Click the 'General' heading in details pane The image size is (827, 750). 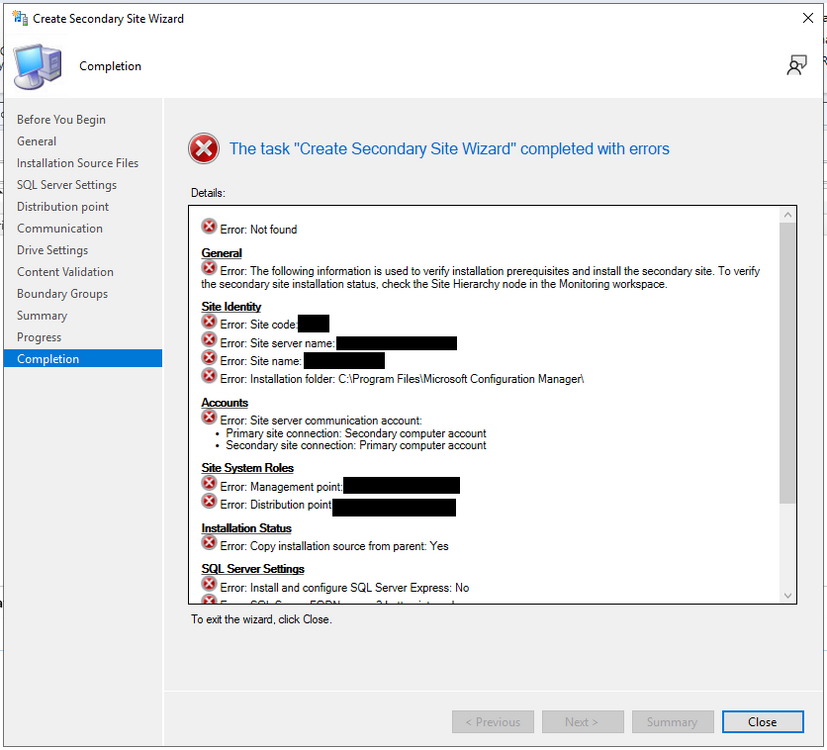(222, 253)
